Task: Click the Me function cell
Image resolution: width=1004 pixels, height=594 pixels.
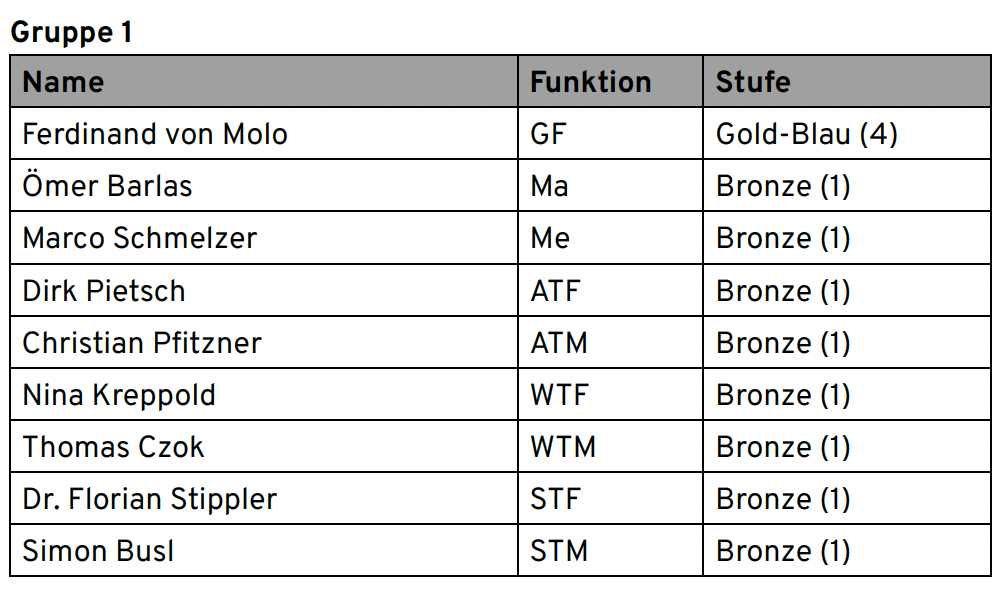Action: click(550, 238)
